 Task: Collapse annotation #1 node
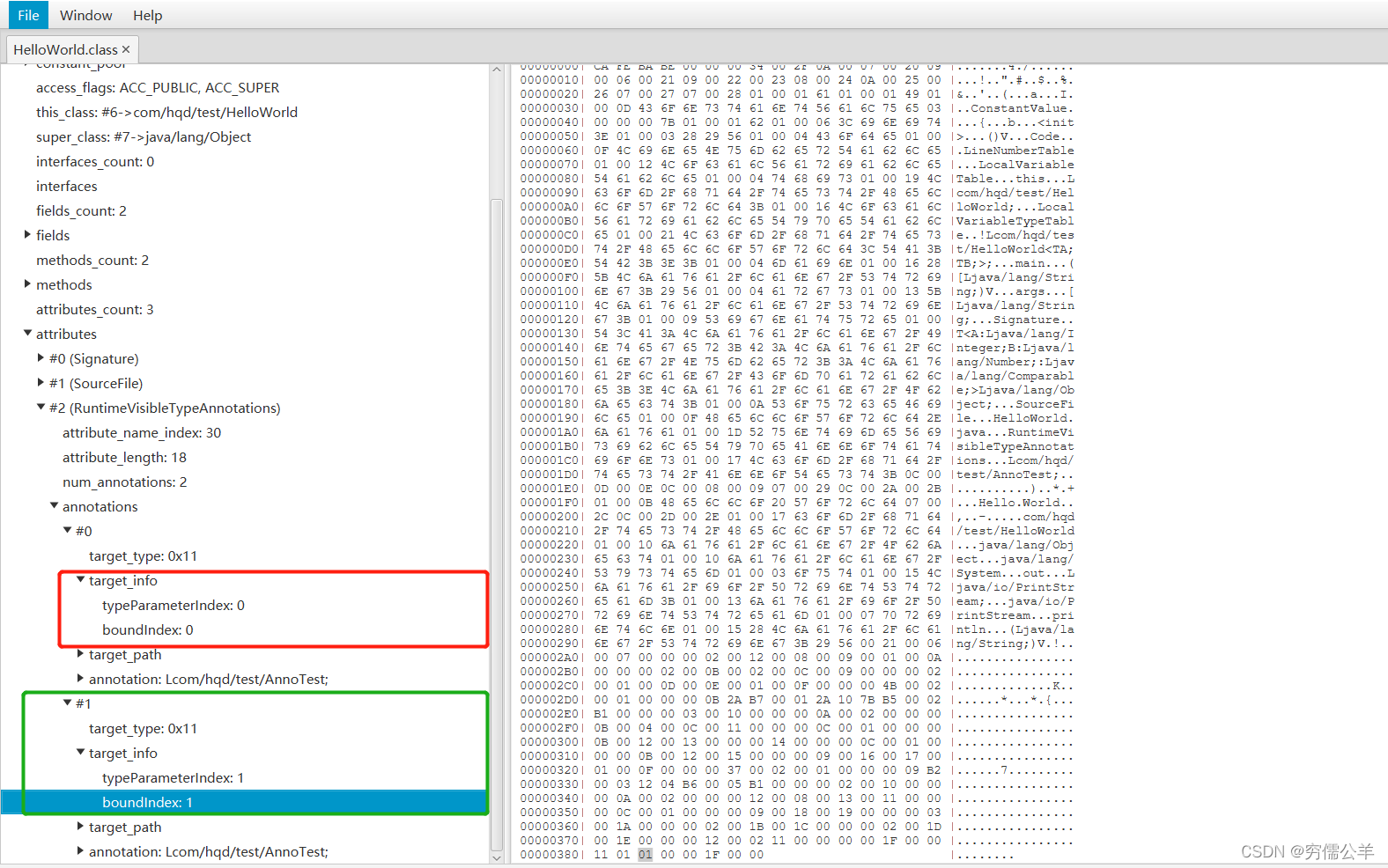(x=67, y=703)
